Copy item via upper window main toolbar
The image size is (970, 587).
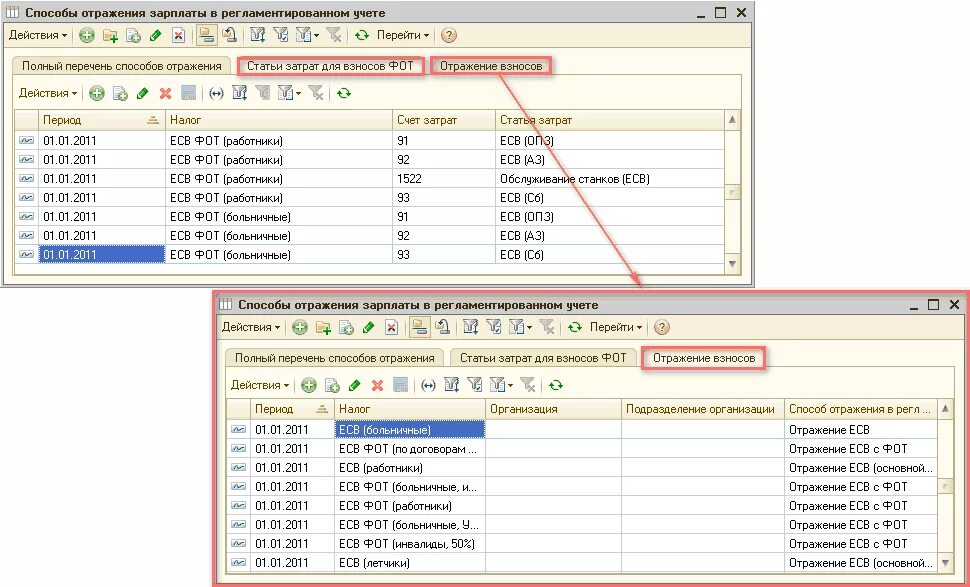(x=133, y=35)
